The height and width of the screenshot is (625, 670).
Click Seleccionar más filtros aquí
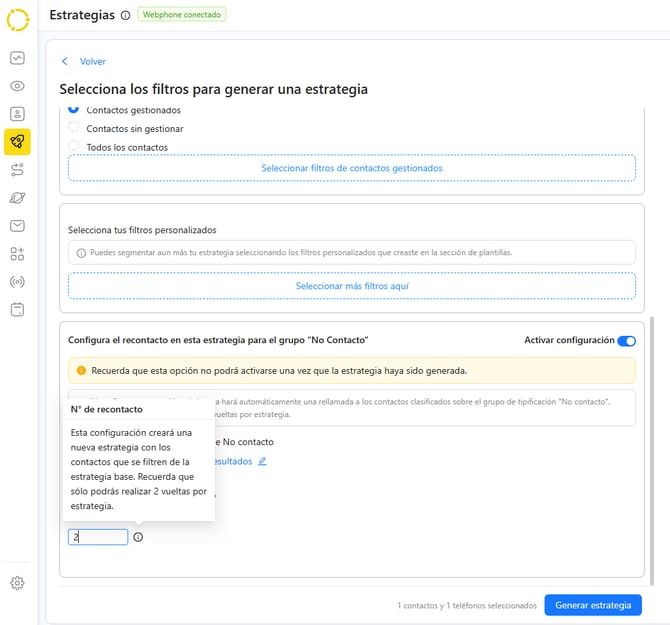(352, 286)
